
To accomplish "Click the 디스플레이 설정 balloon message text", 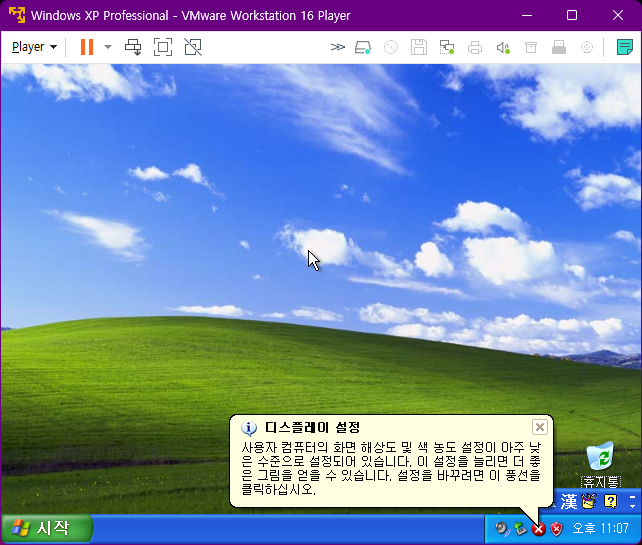I will 391,468.
